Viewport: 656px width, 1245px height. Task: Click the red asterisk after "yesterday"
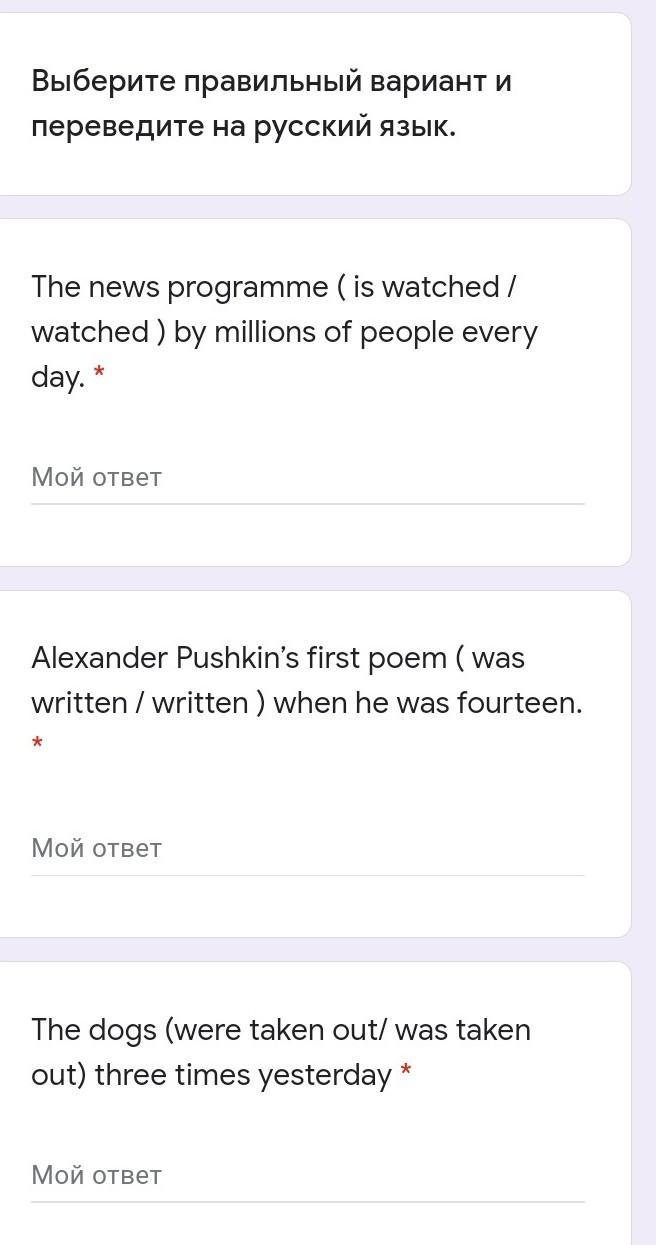tap(406, 1075)
